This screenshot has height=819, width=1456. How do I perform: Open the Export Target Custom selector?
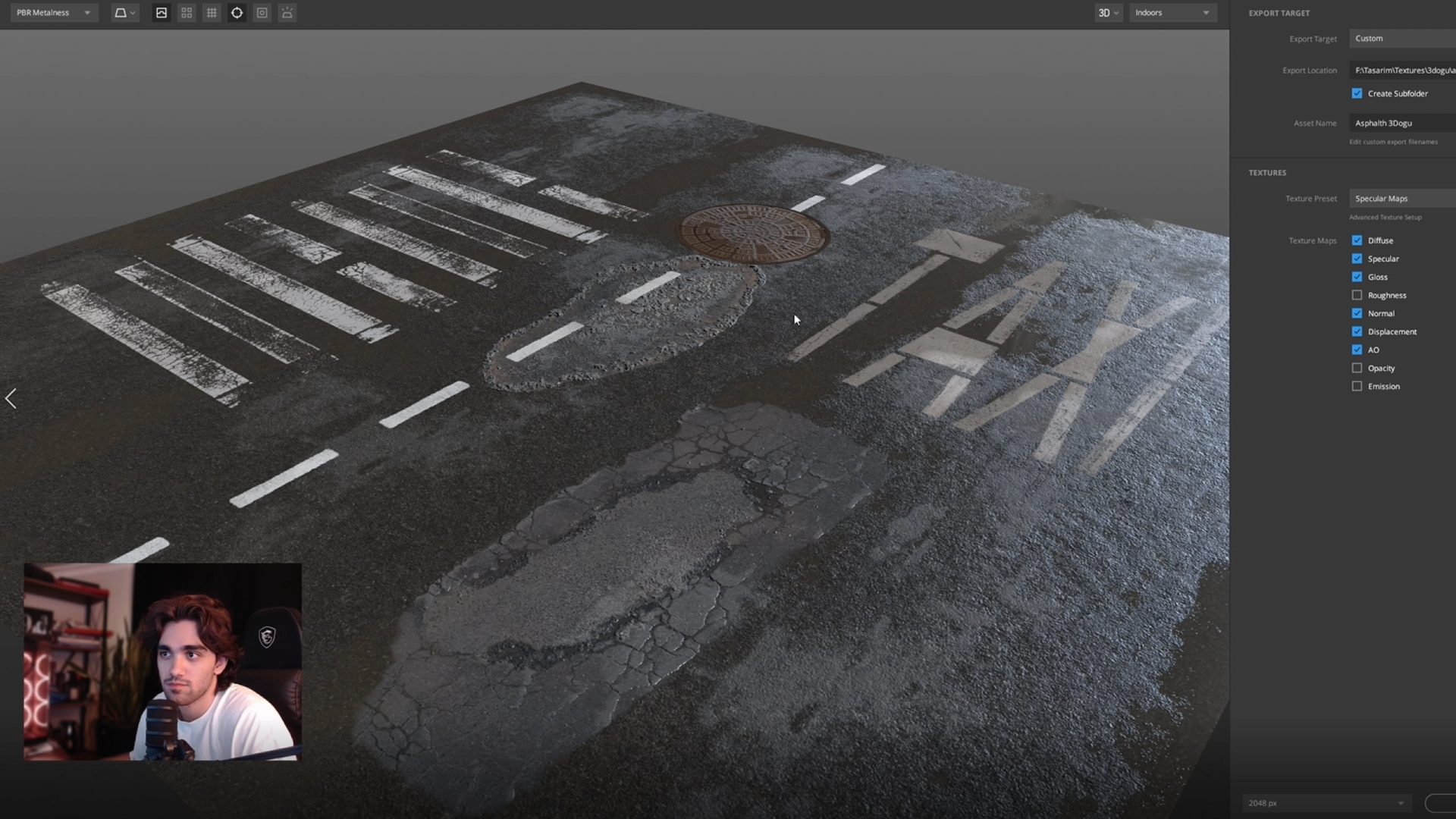1403,39
